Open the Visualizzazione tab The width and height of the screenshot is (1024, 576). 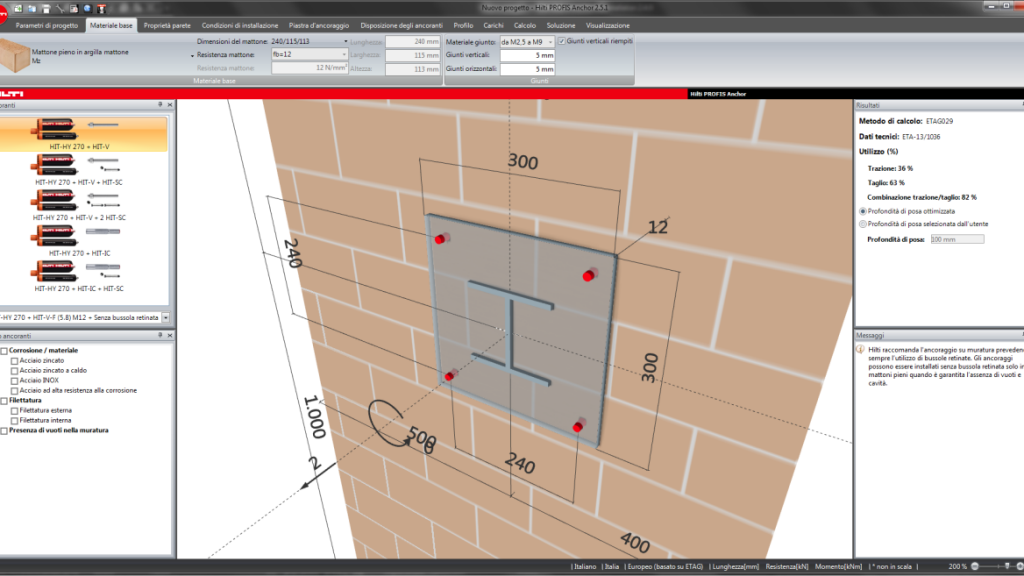pyautogui.click(x=607, y=25)
